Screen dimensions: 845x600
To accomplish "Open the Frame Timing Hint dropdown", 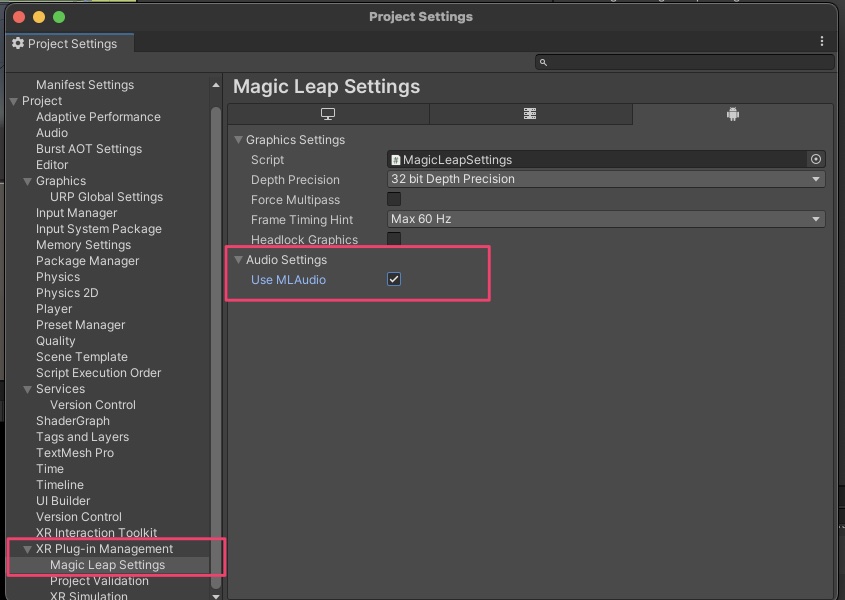I will (x=606, y=219).
